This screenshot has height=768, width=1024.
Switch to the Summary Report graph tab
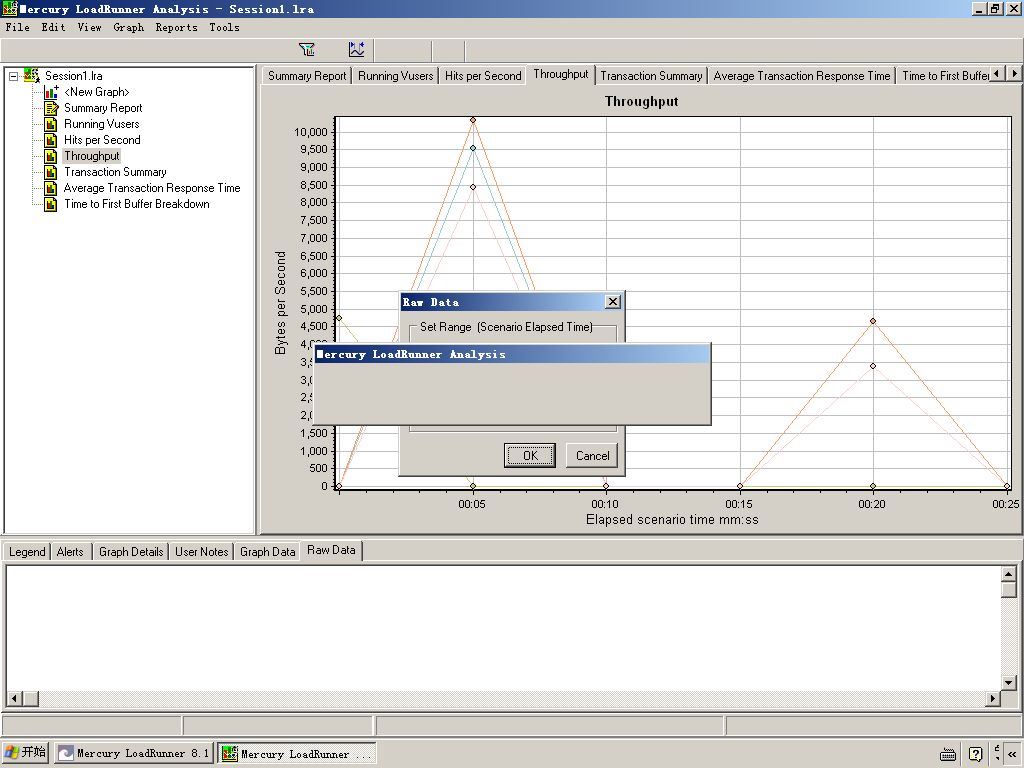[x=307, y=76]
